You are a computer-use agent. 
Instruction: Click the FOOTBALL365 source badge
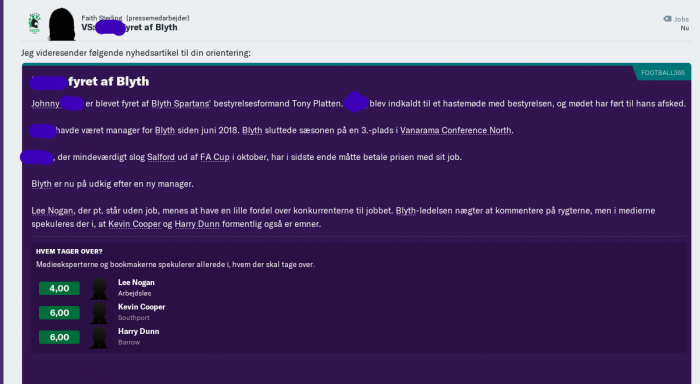point(662,72)
